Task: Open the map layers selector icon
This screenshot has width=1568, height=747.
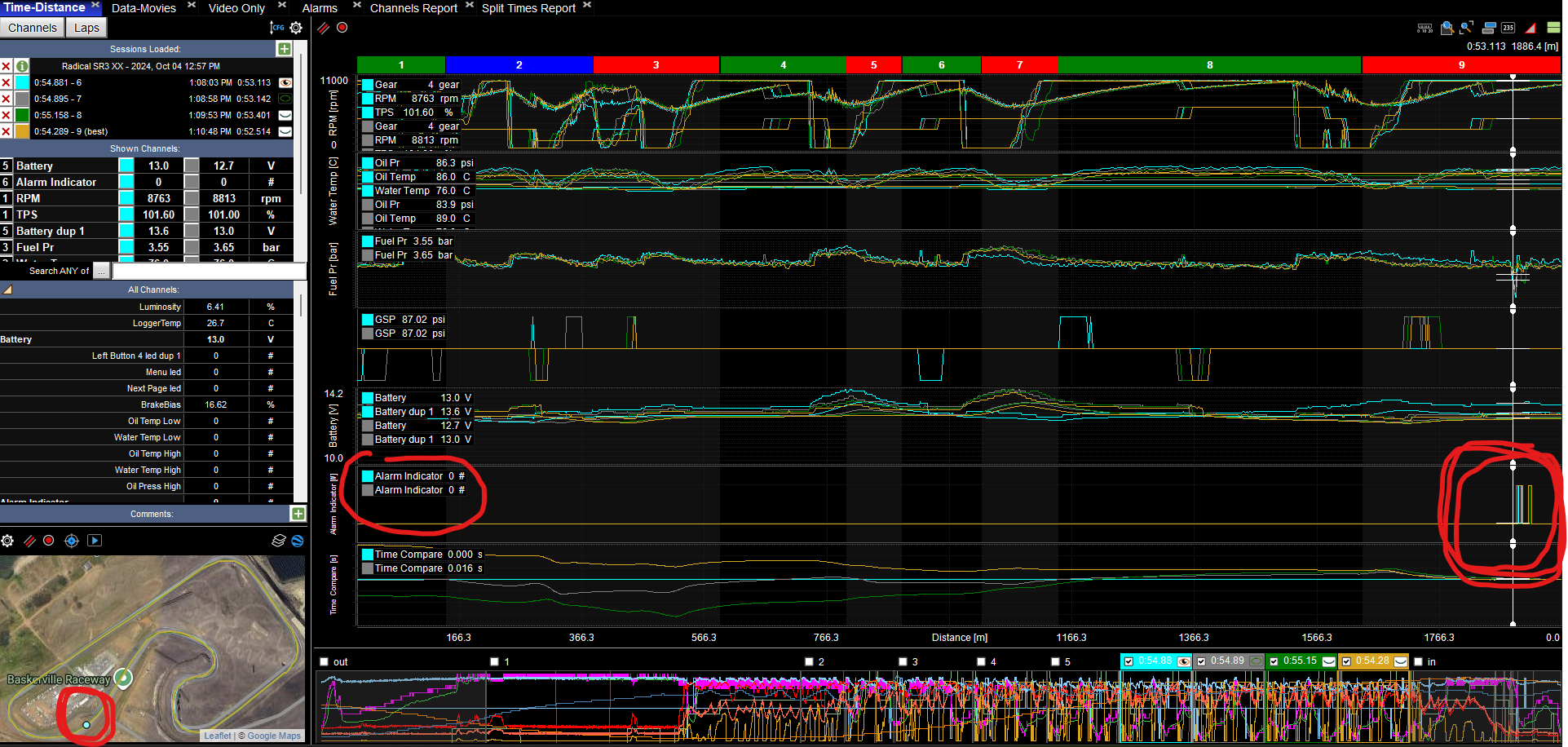Action: (x=279, y=541)
